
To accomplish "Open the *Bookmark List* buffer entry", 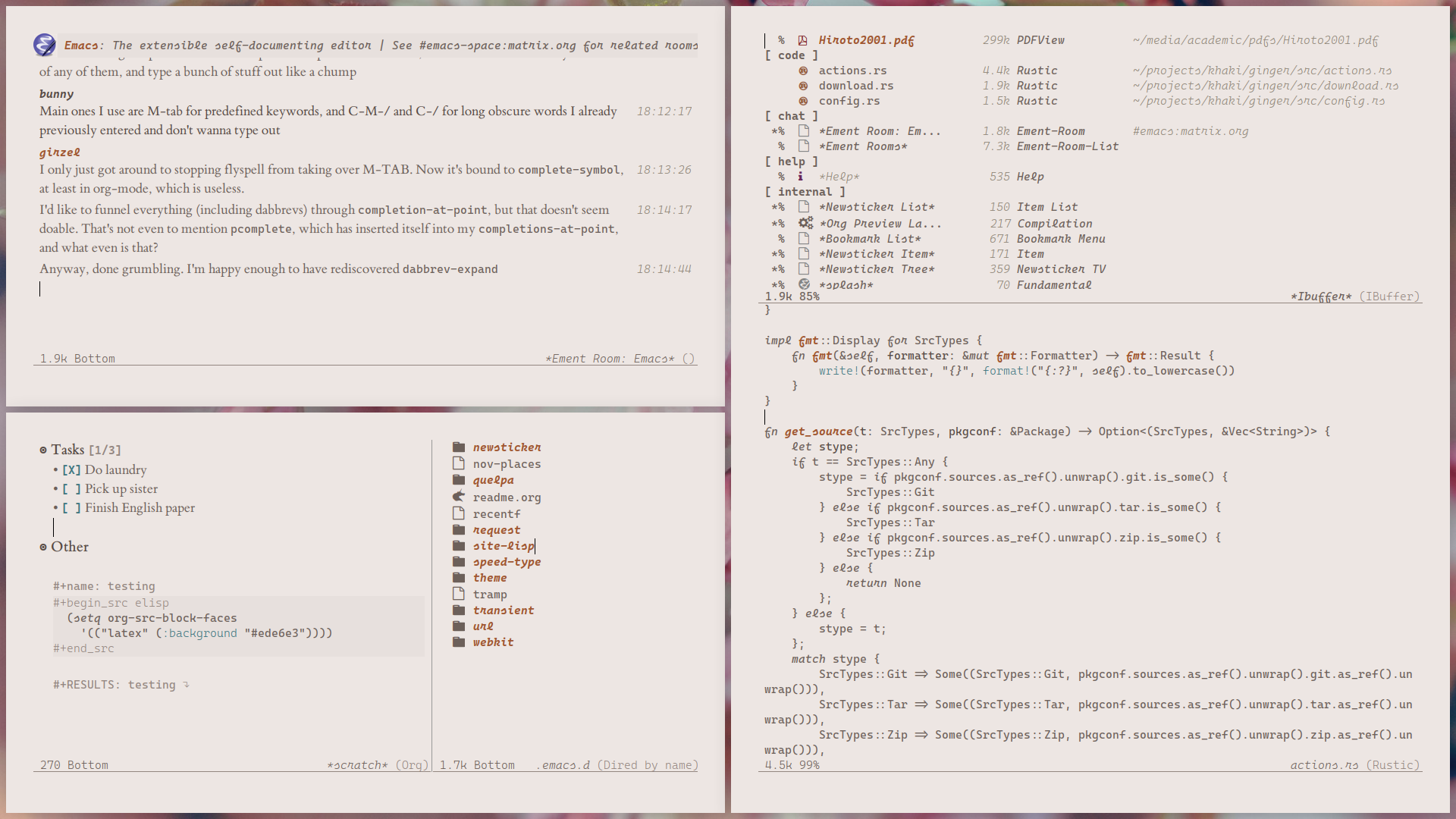I will 869,239.
